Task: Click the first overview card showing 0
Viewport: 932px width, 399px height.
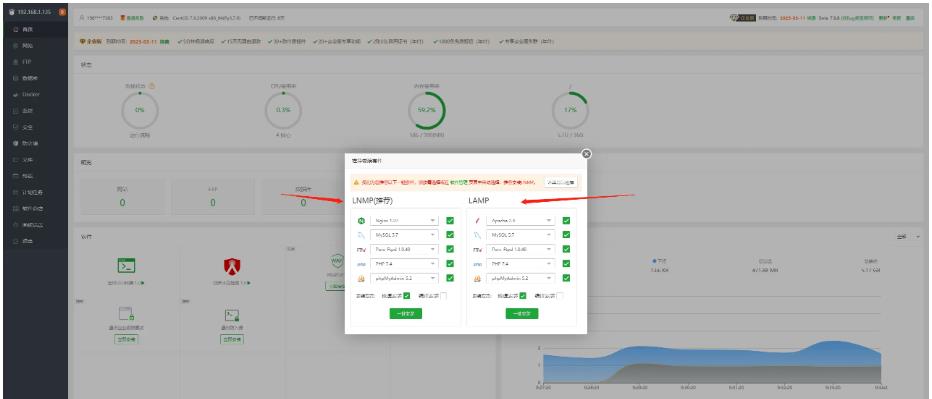Action: (x=122, y=197)
